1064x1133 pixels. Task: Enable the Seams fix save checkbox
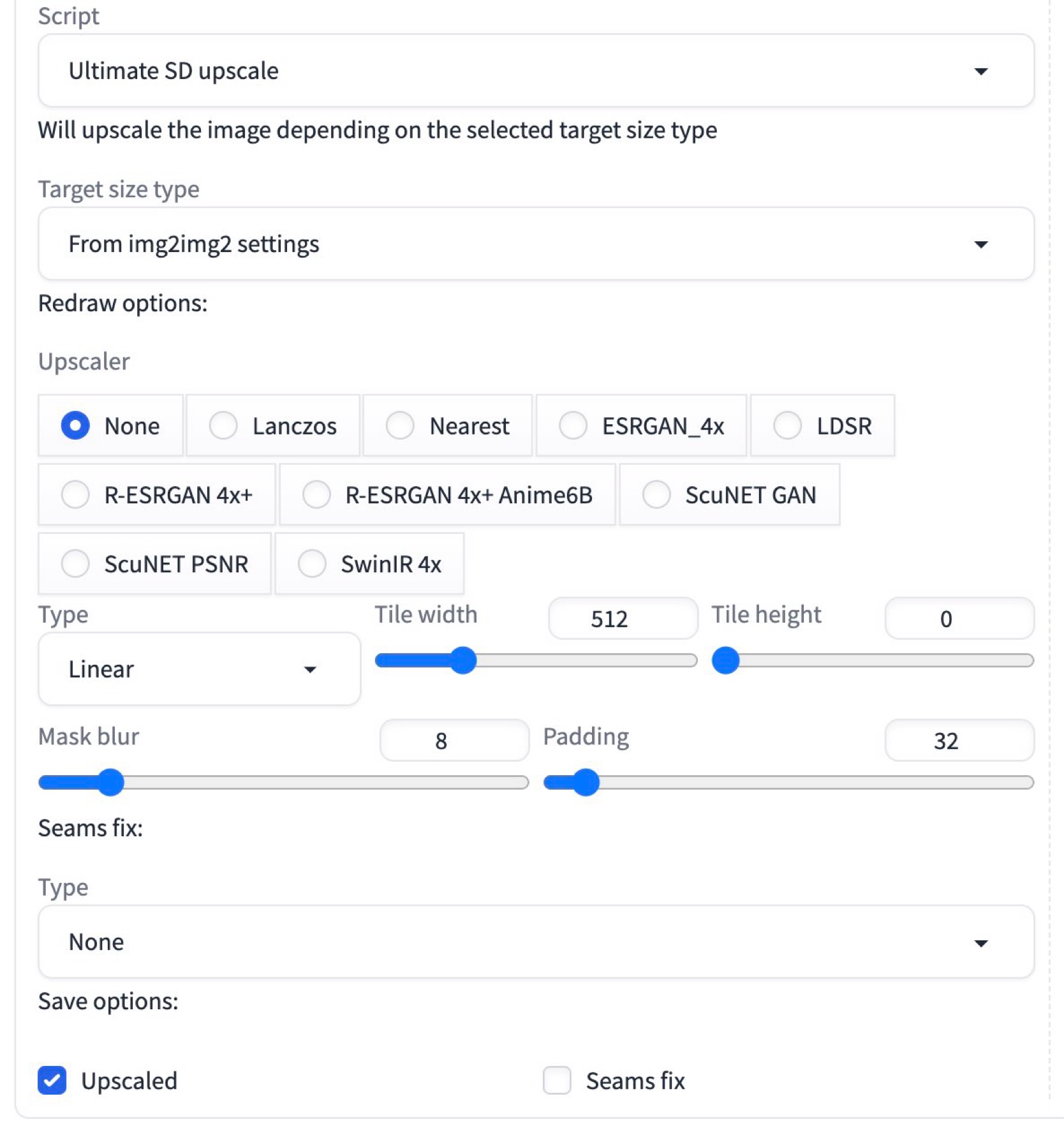557,1081
